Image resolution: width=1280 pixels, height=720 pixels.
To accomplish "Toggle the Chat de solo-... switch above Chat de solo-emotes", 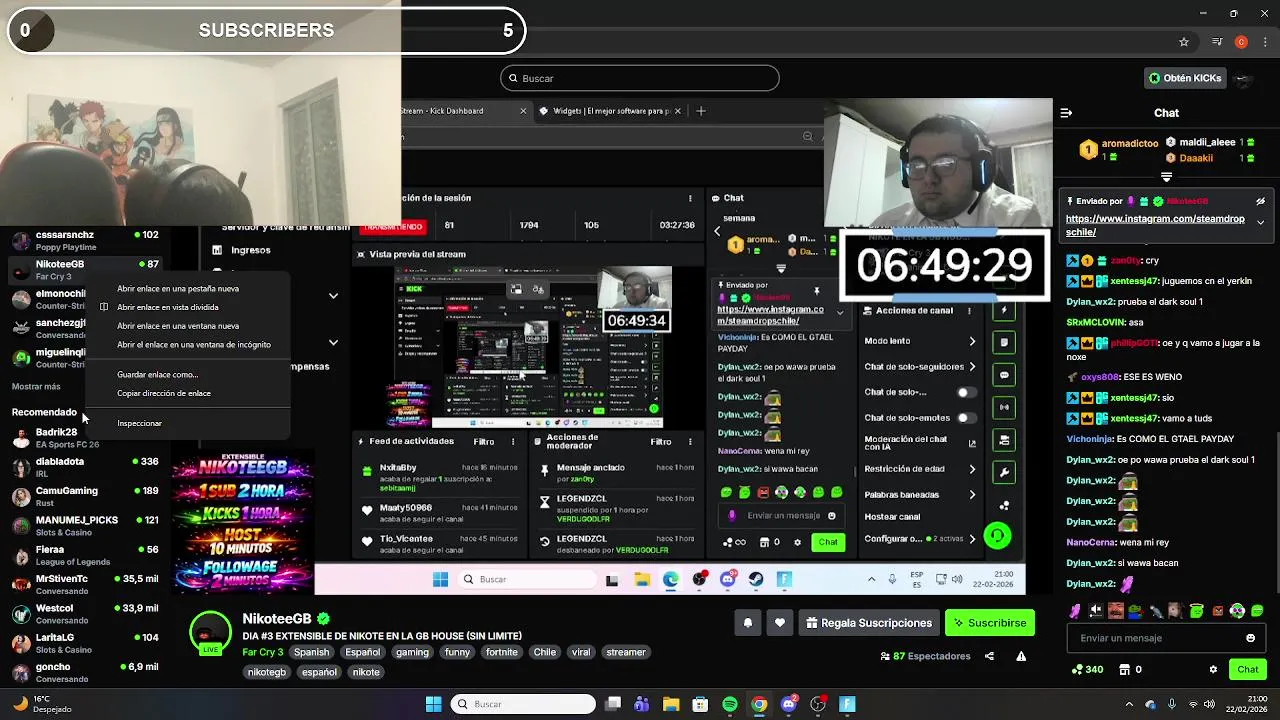I will pos(966,392).
